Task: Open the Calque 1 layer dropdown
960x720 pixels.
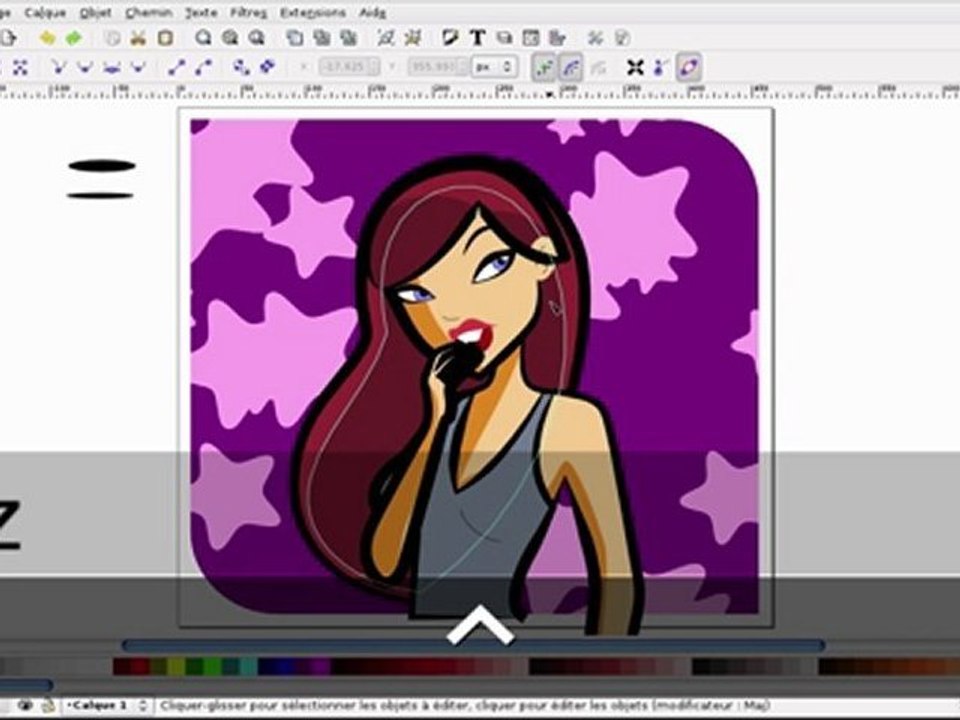Action: tap(108, 706)
